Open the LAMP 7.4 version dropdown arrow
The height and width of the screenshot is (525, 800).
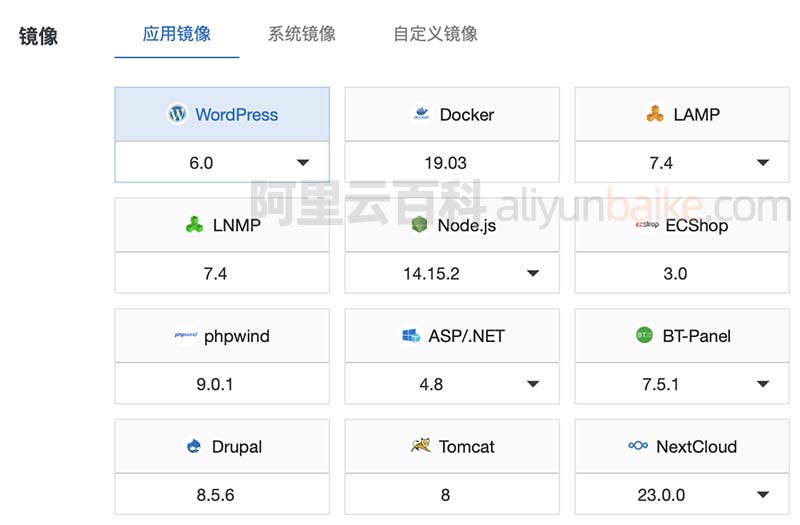coord(763,163)
